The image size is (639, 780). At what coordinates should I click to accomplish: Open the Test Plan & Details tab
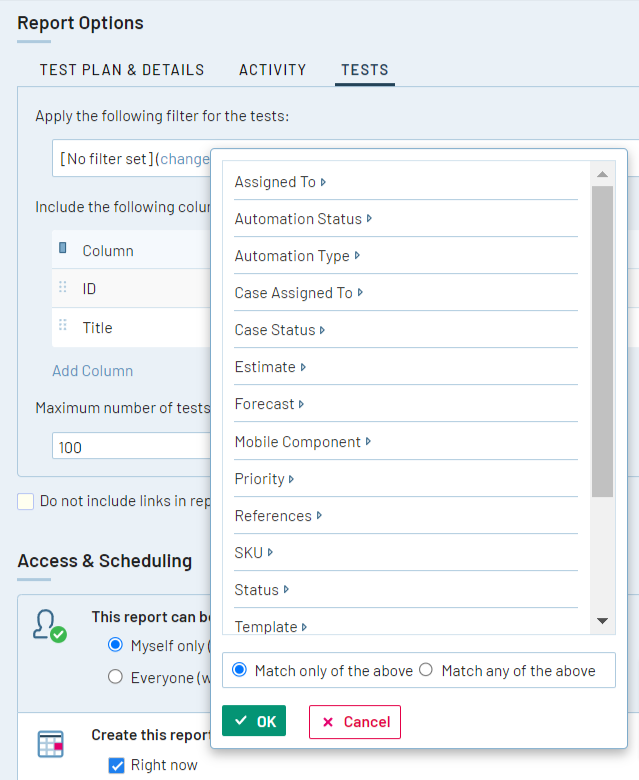[x=122, y=70]
